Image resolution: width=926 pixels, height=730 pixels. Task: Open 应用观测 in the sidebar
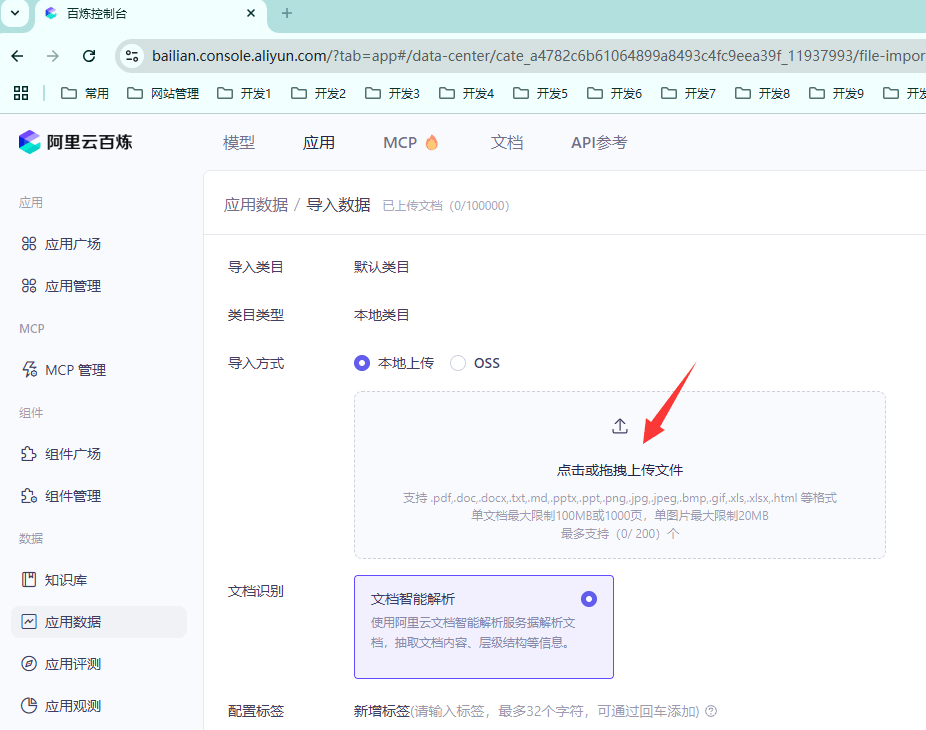tap(61, 706)
